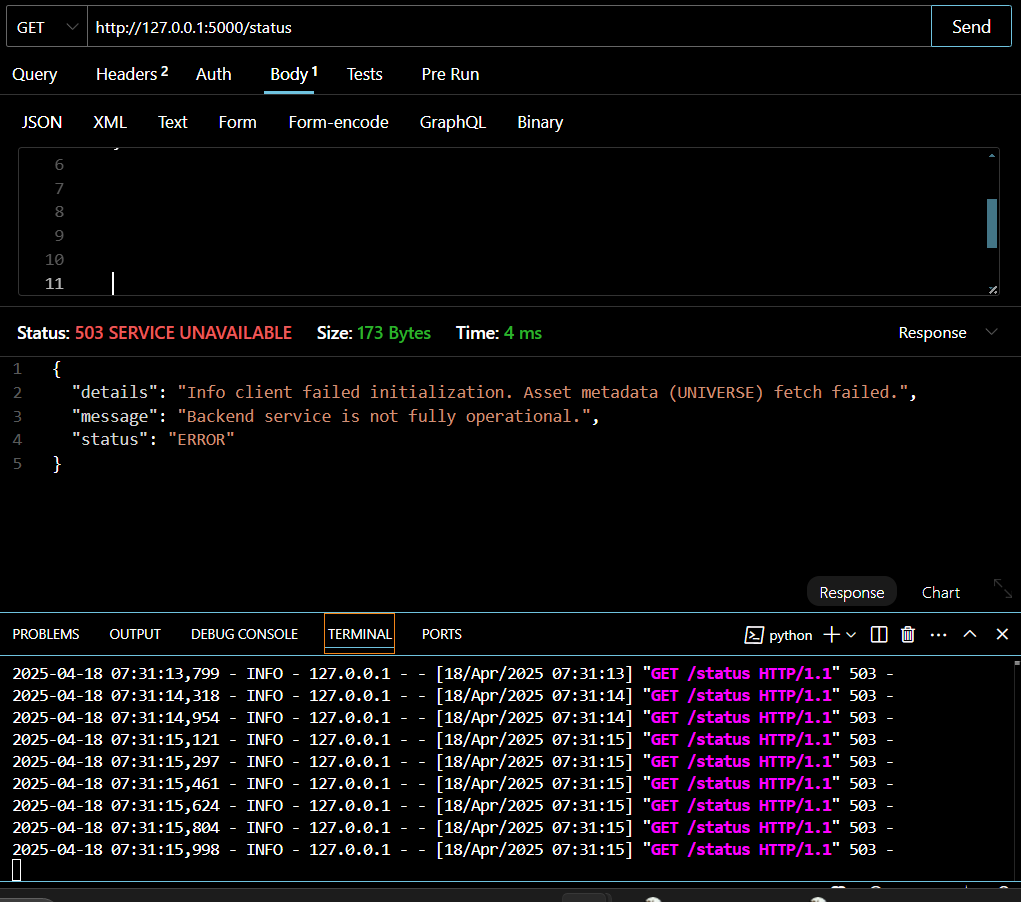Switch to the Query tab
This screenshot has width=1021, height=902.
coord(35,74)
